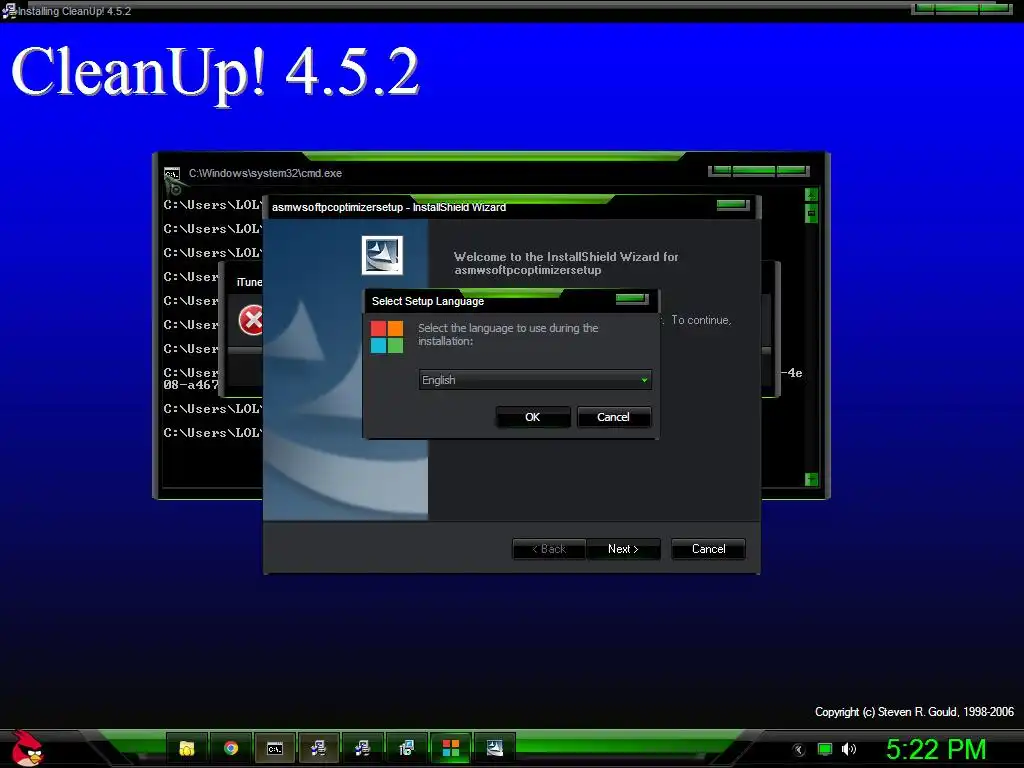Click the Select Setup Language title bar

[511, 300]
